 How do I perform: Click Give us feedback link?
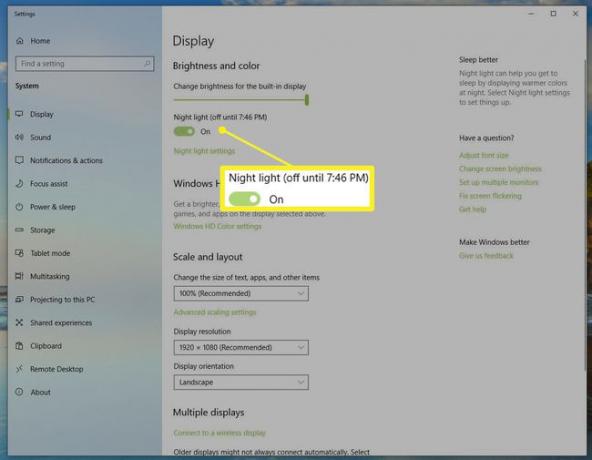pyautogui.click(x=486, y=256)
